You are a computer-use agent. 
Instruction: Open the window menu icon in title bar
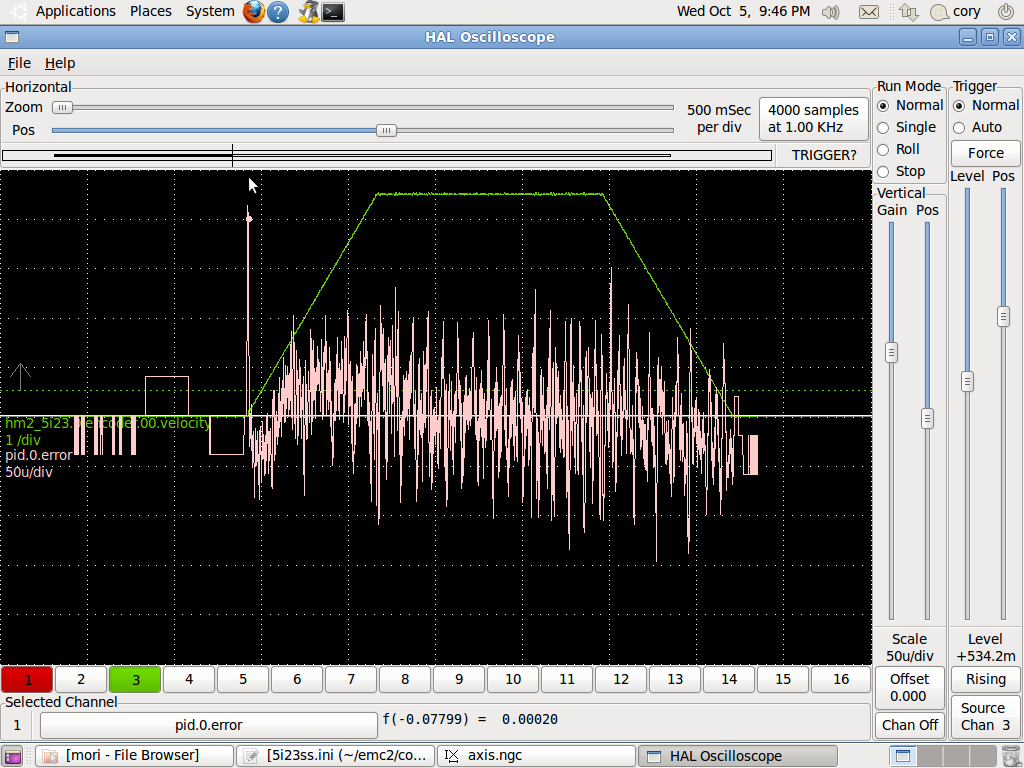point(12,37)
